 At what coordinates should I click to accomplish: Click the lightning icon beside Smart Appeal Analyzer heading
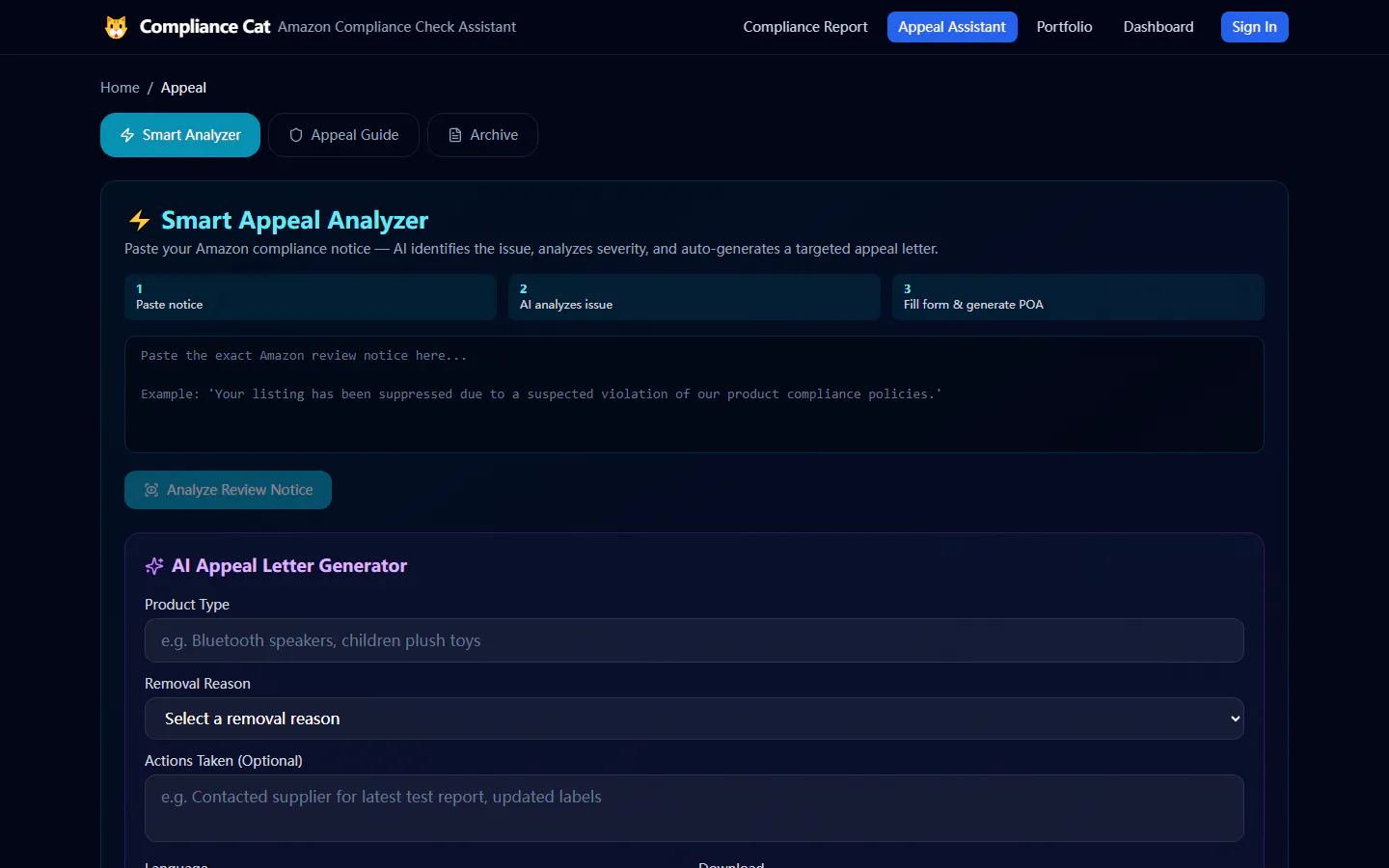pyautogui.click(x=140, y=221)
